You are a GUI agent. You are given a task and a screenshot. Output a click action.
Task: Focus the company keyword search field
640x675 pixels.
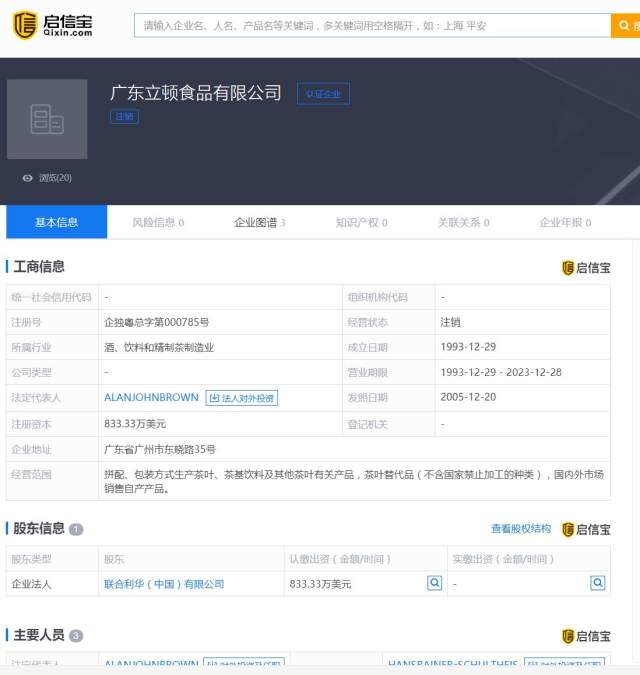tap(373, 26)
